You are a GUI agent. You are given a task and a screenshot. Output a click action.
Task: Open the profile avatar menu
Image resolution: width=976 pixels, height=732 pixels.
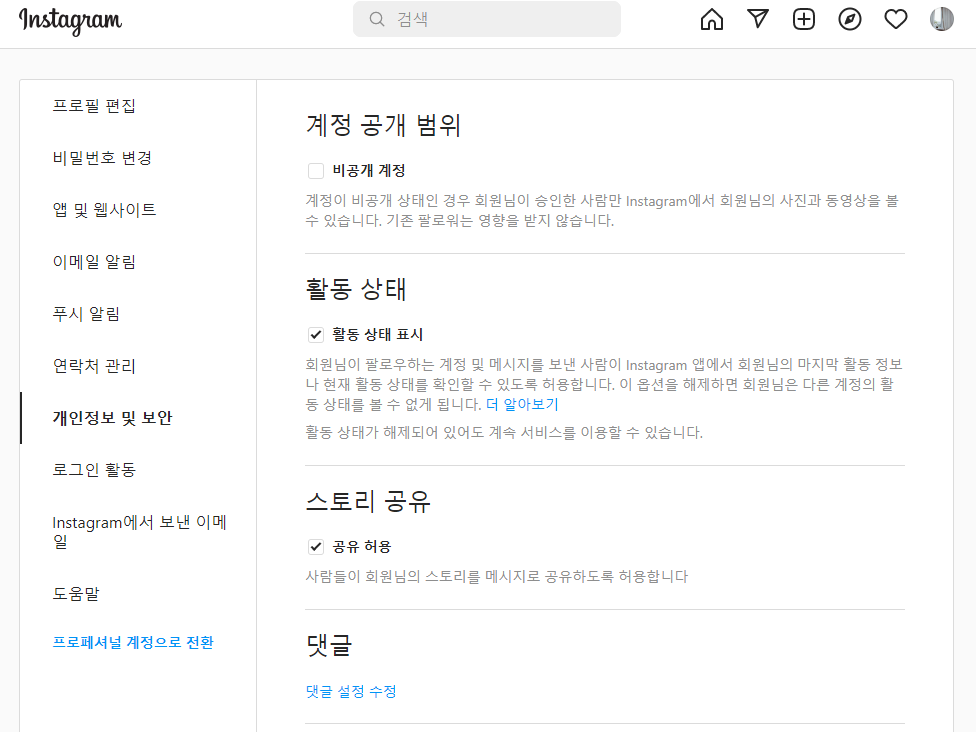coord(942,19)
